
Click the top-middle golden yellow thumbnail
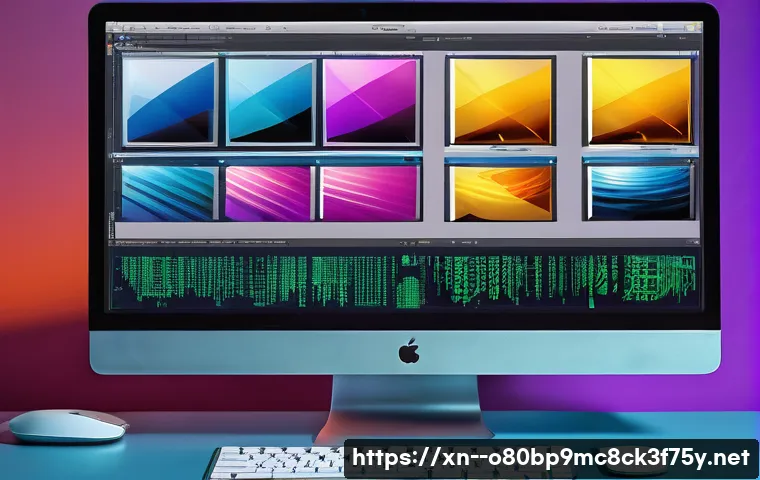coord(500,100)
